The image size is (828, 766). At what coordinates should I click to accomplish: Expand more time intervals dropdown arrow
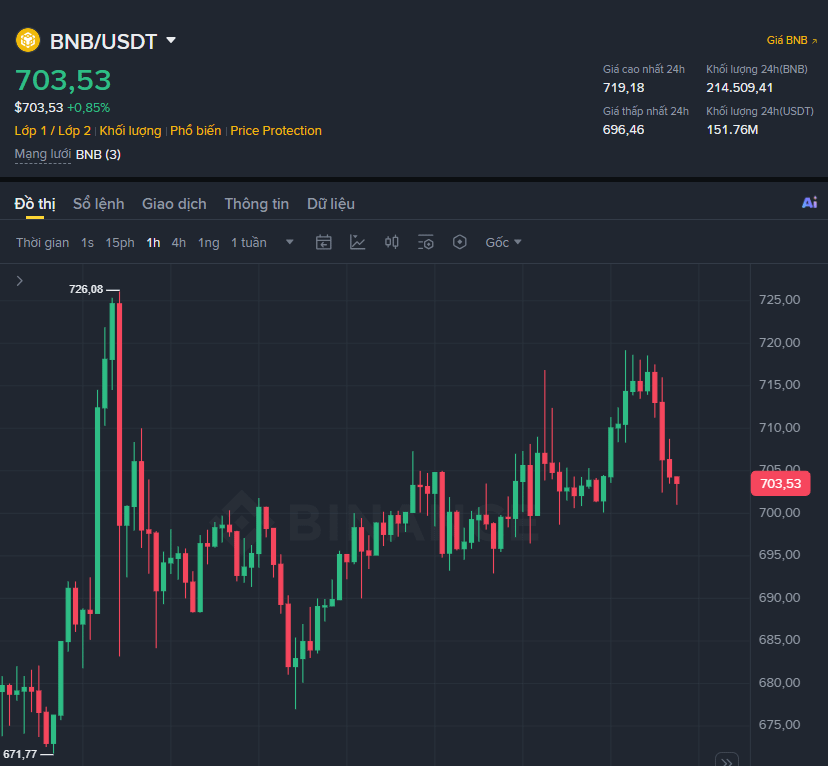(289, 242)
